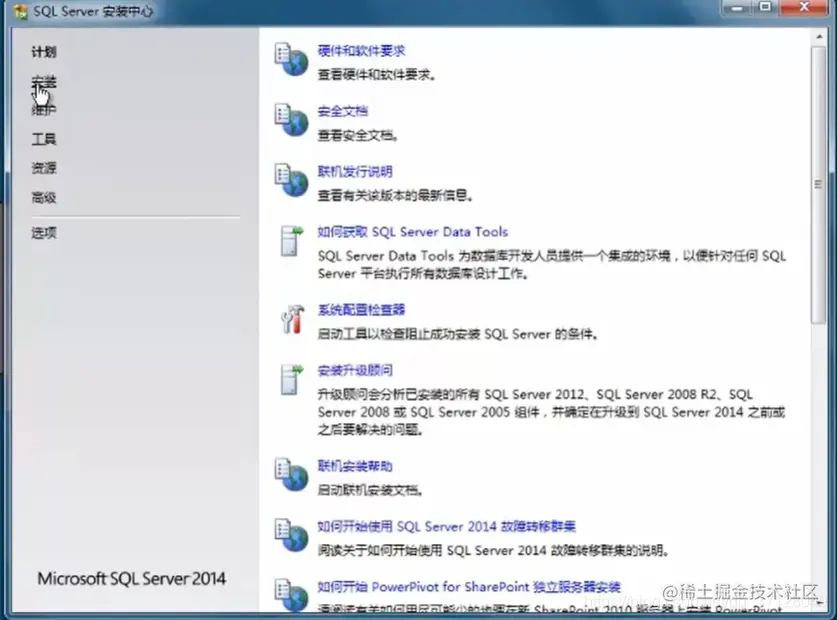Click description 启动工具以检查阻止成功安装 SQL Server 的条件
837x620 pixels.
[458, 334]
